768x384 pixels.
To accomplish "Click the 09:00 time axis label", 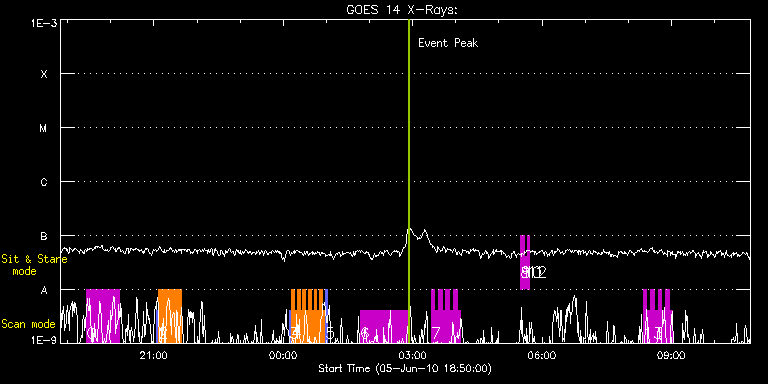I will pyautogui.click(x=671, y=356).
